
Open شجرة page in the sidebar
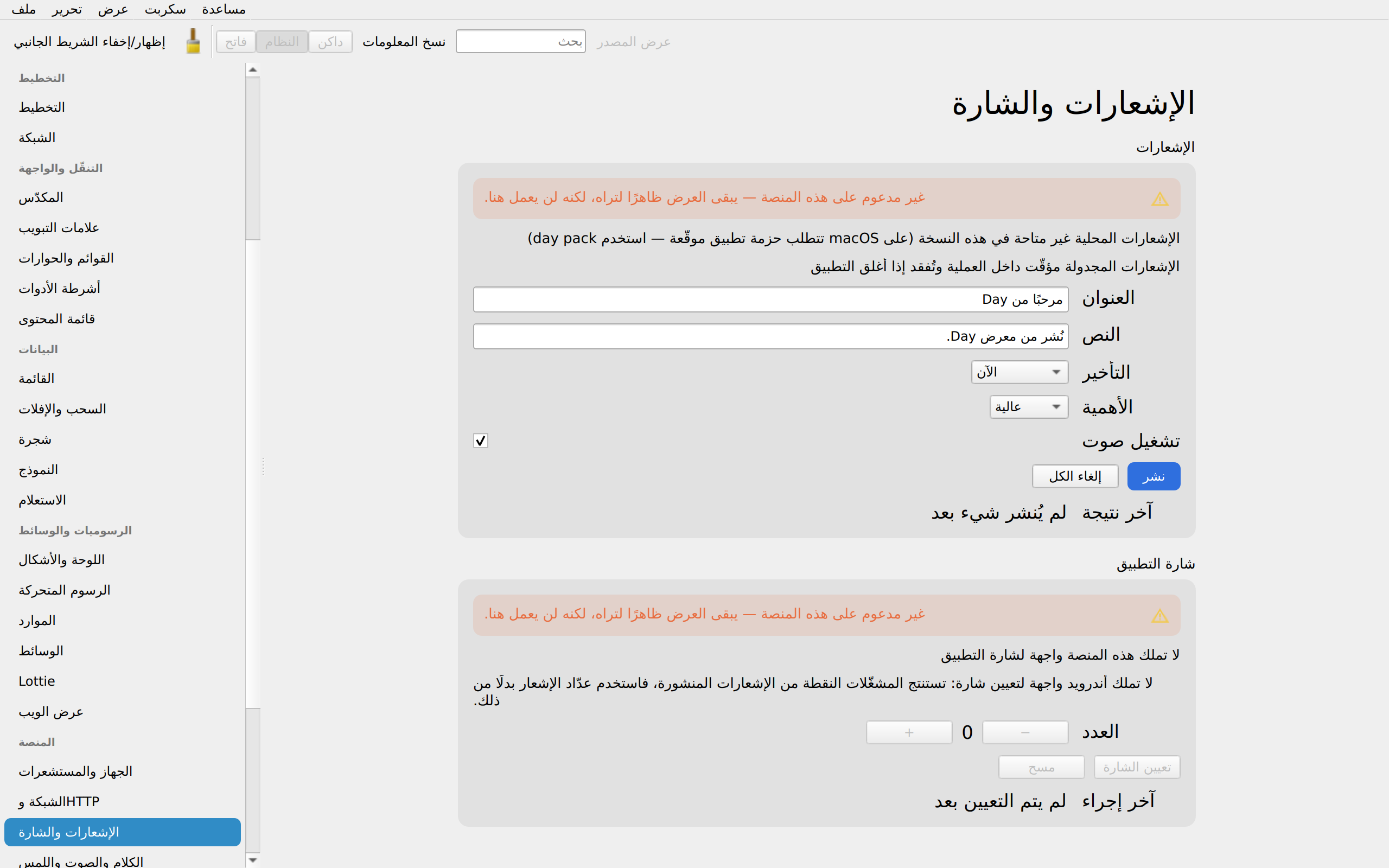122,440
